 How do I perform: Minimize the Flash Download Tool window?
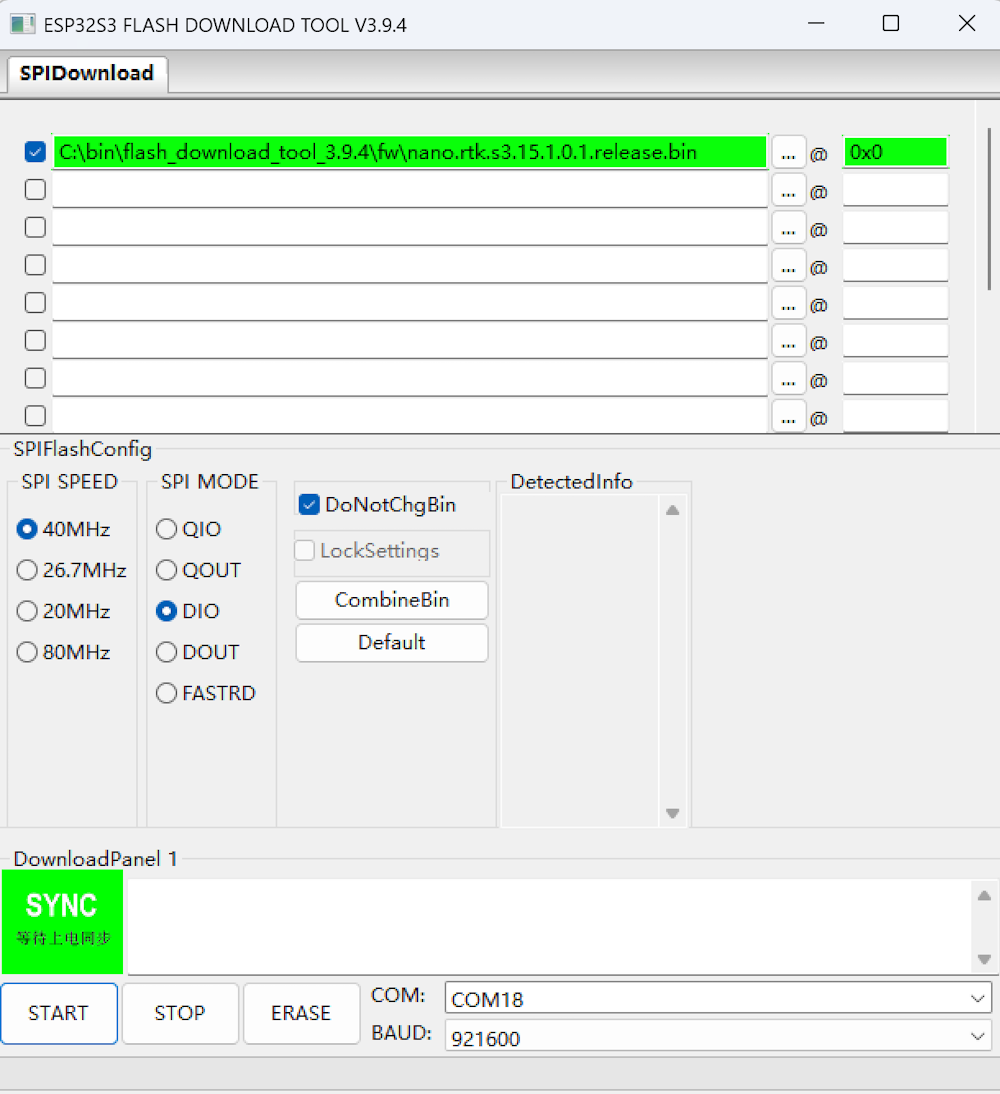816,24
